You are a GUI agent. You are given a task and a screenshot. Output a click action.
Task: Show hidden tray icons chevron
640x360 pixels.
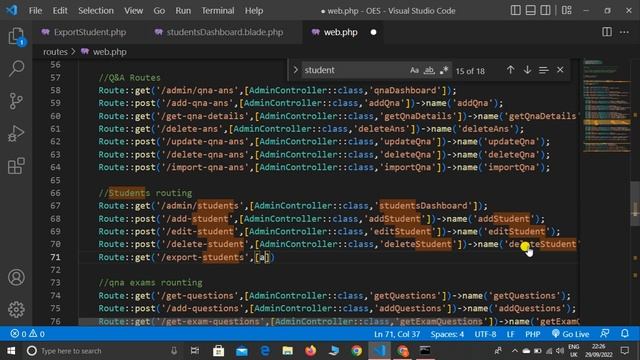tap(514, 351)
